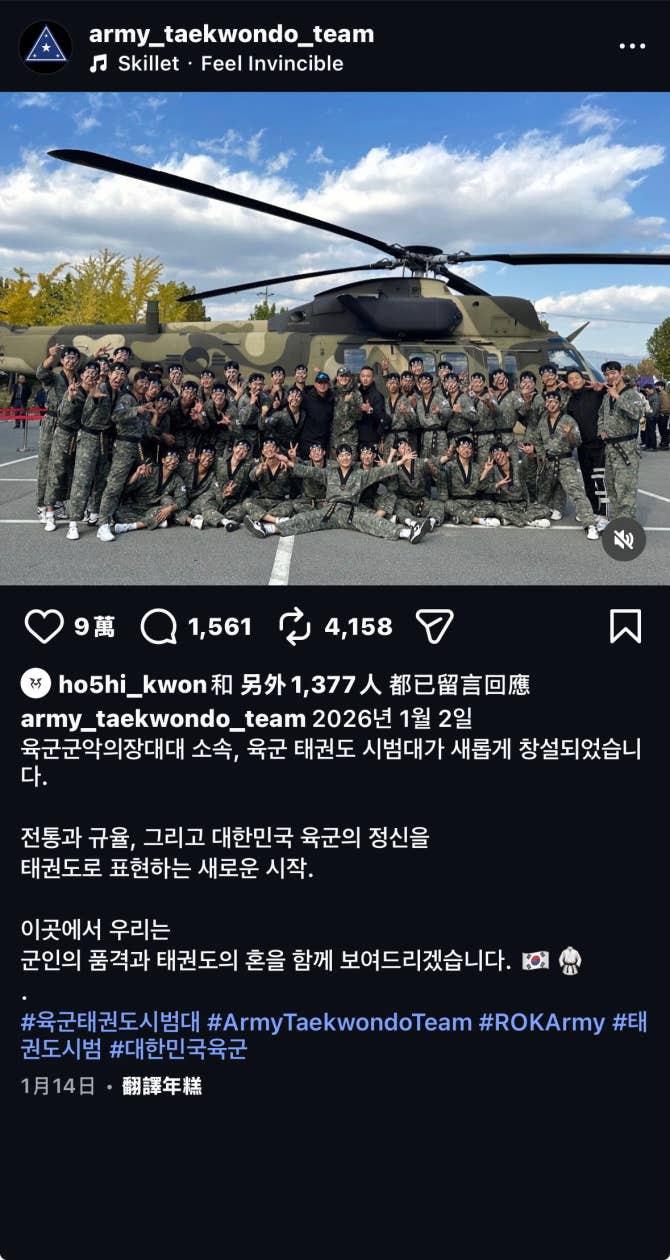Tap hashtag #육군태권도시범대
670x1260 pixels.
coord(110,1022)
